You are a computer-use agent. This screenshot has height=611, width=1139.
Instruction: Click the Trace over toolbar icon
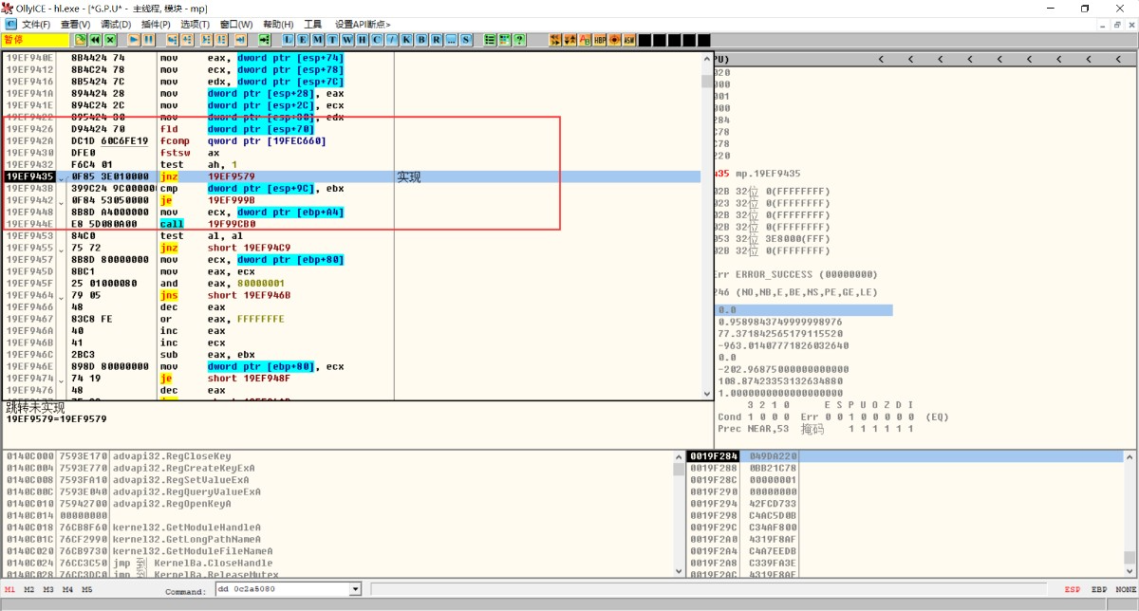pyautogui.click(x=222, y=40)
